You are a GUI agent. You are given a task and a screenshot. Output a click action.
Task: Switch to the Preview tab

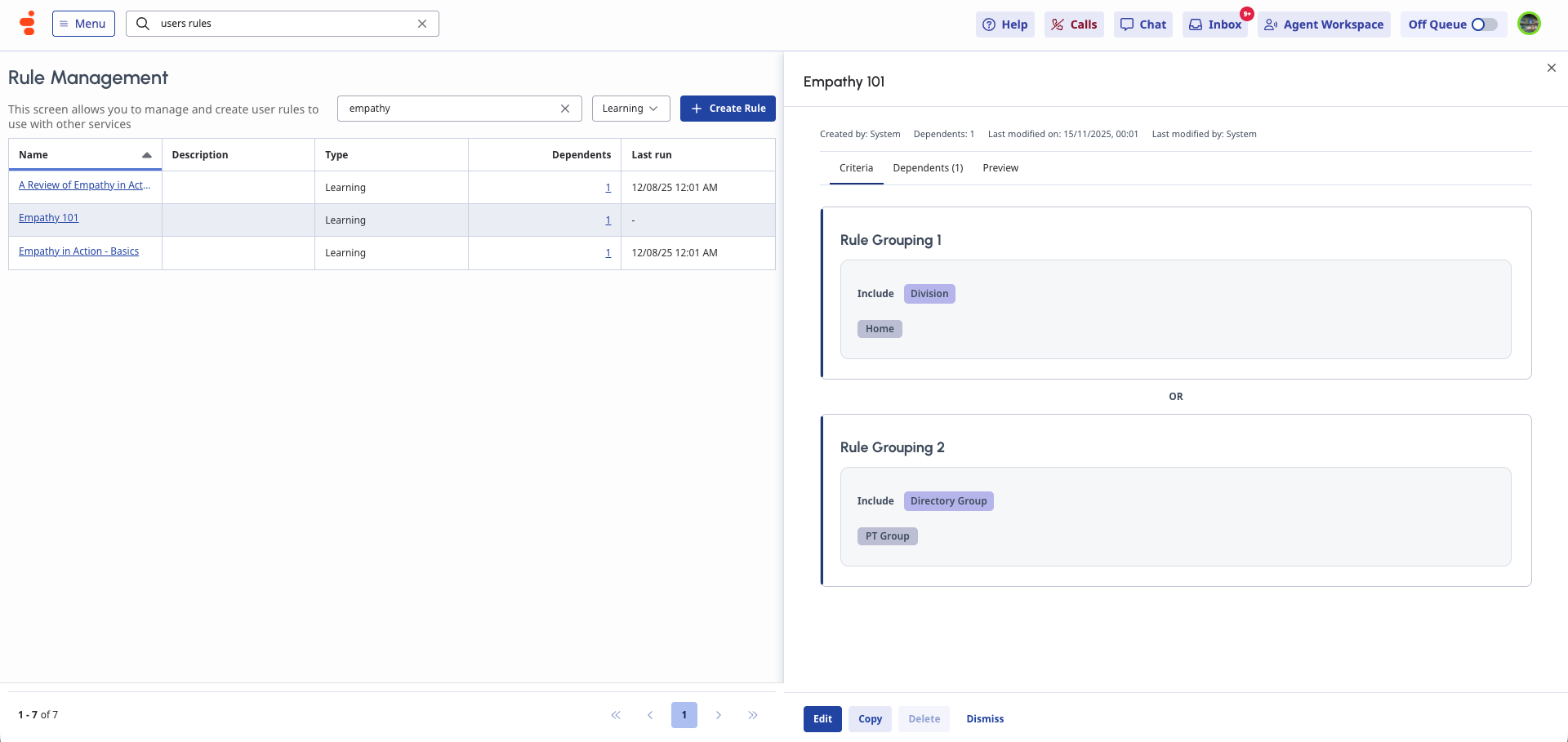(x=1000, y=168)
